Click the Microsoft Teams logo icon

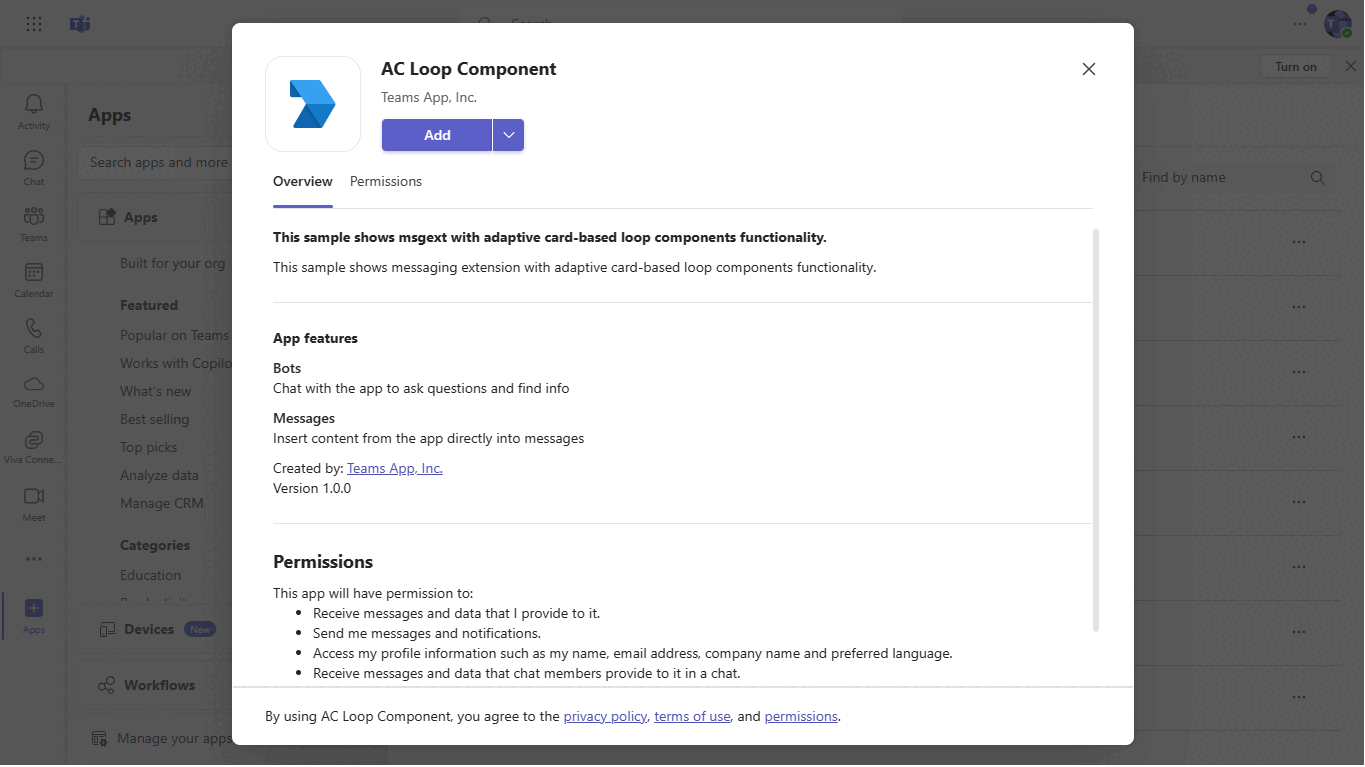pos(80,24)
